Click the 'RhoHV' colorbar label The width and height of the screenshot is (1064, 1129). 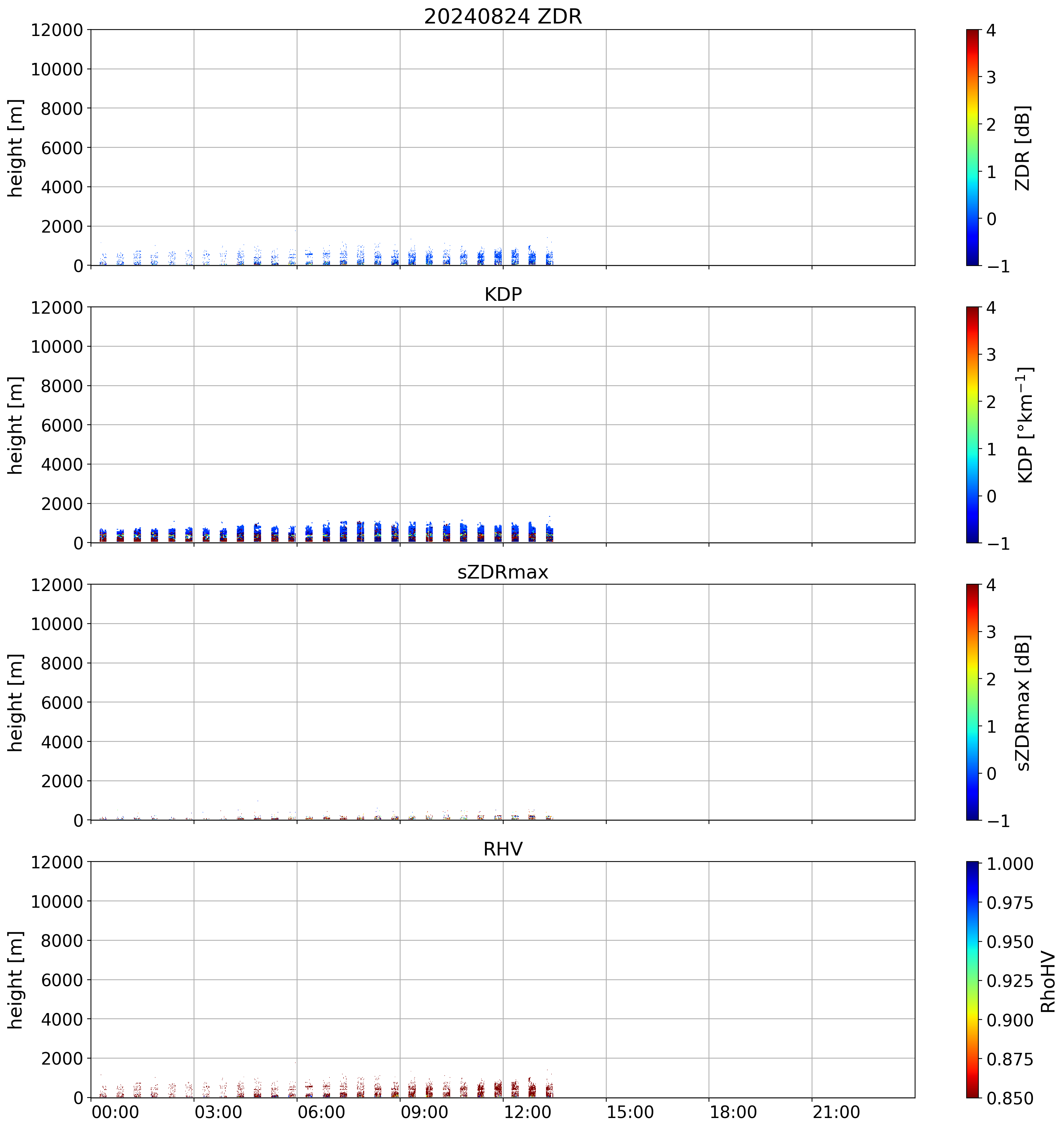[1048, 982]
